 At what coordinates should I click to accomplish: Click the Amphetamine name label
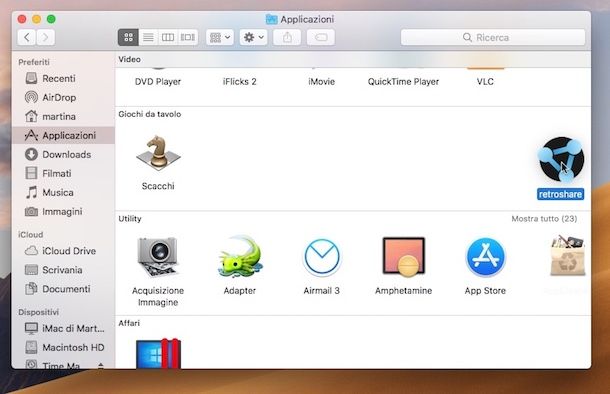pyautogui.click(x=403, y=291)
